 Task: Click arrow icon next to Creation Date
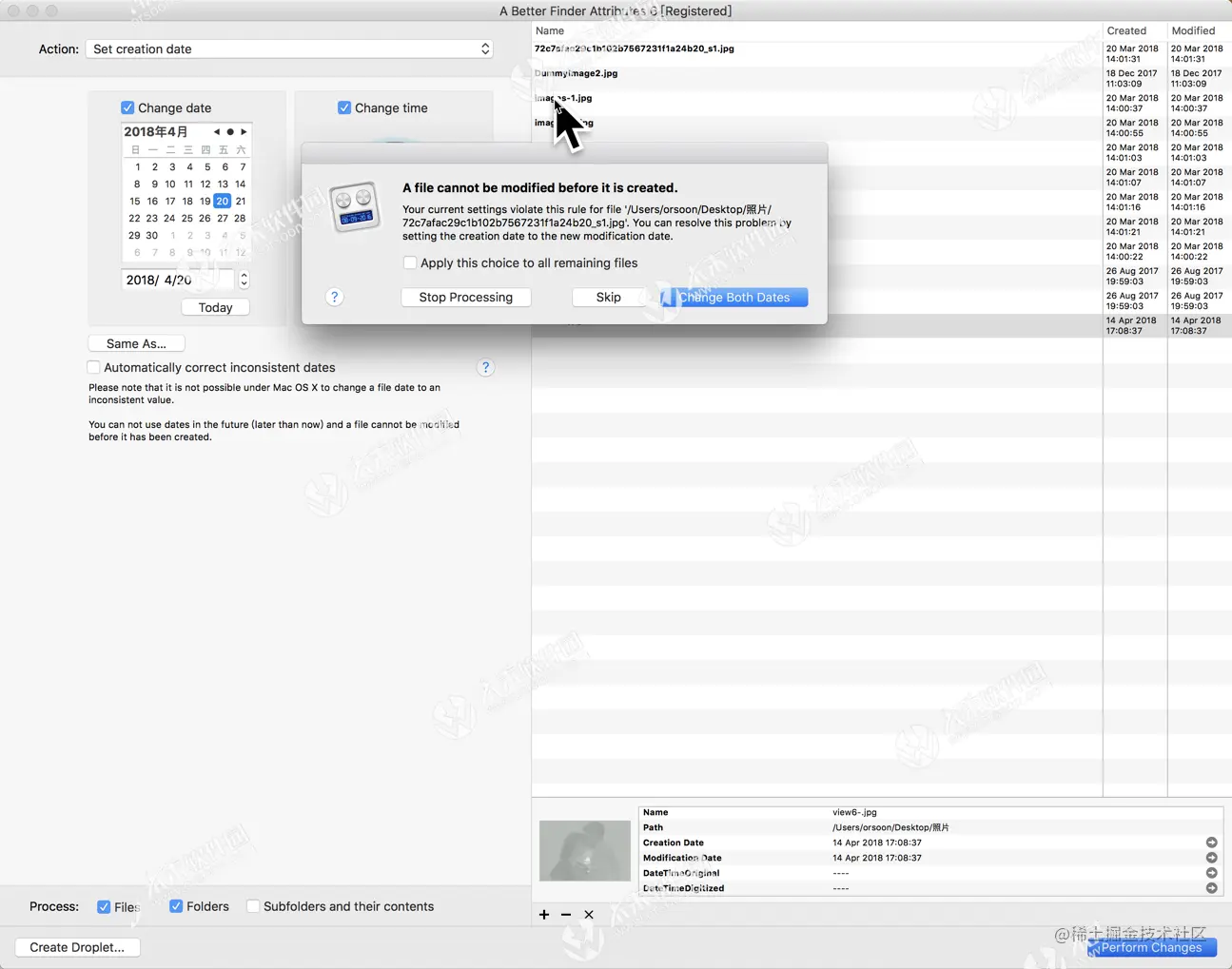[x=1211, y=843]
